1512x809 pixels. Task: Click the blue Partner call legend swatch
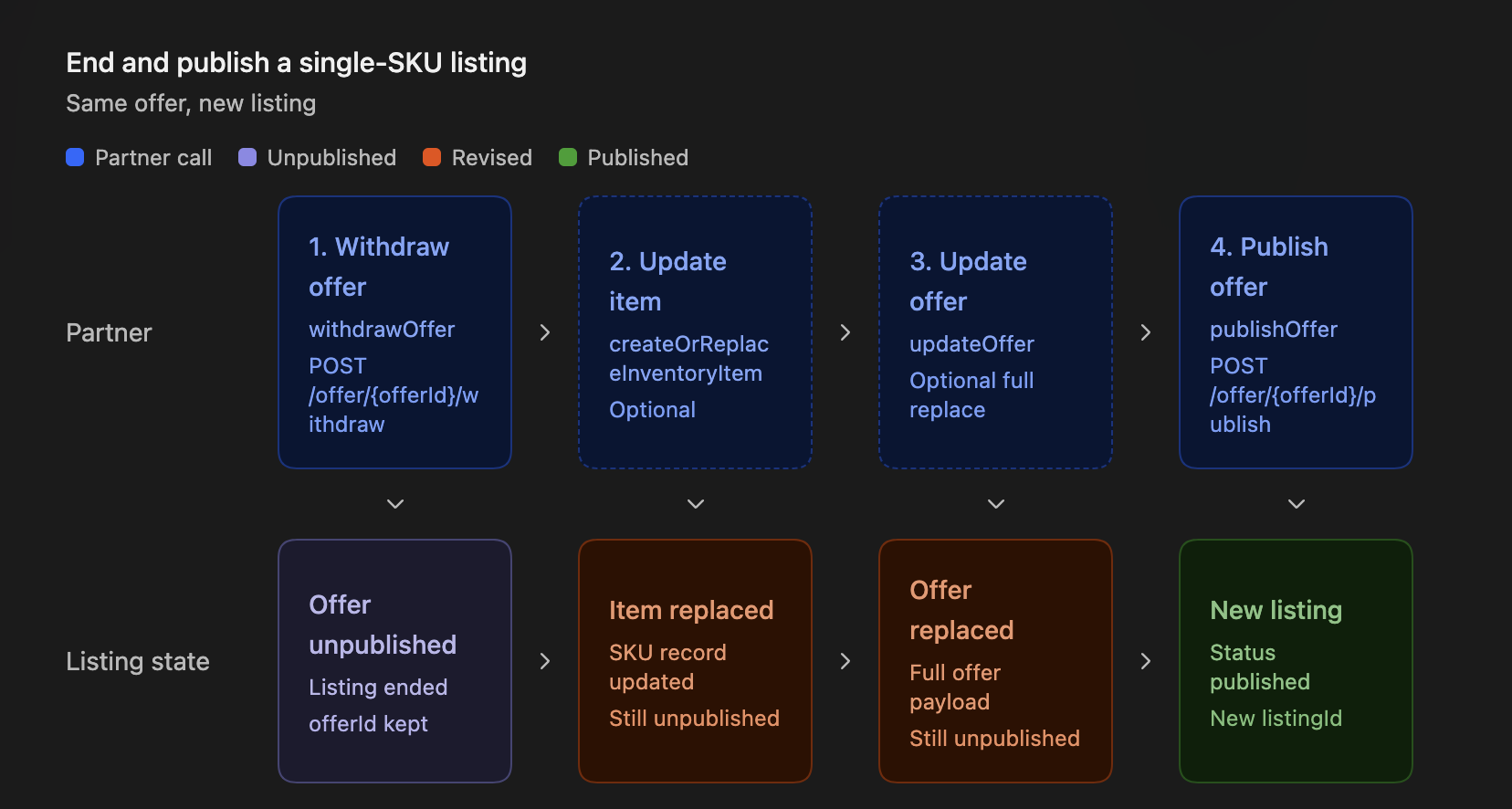(75, 157)
